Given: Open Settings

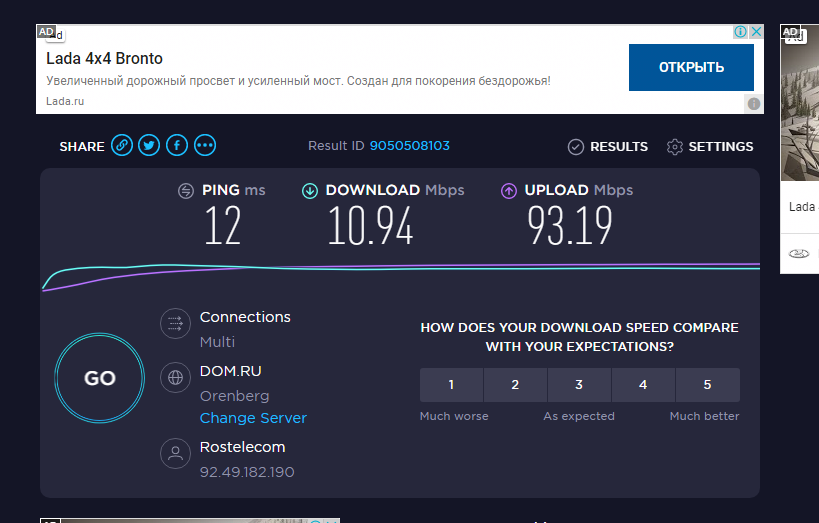Looking at the screenshot, I should pyautogui.click(x=710, y=147).
